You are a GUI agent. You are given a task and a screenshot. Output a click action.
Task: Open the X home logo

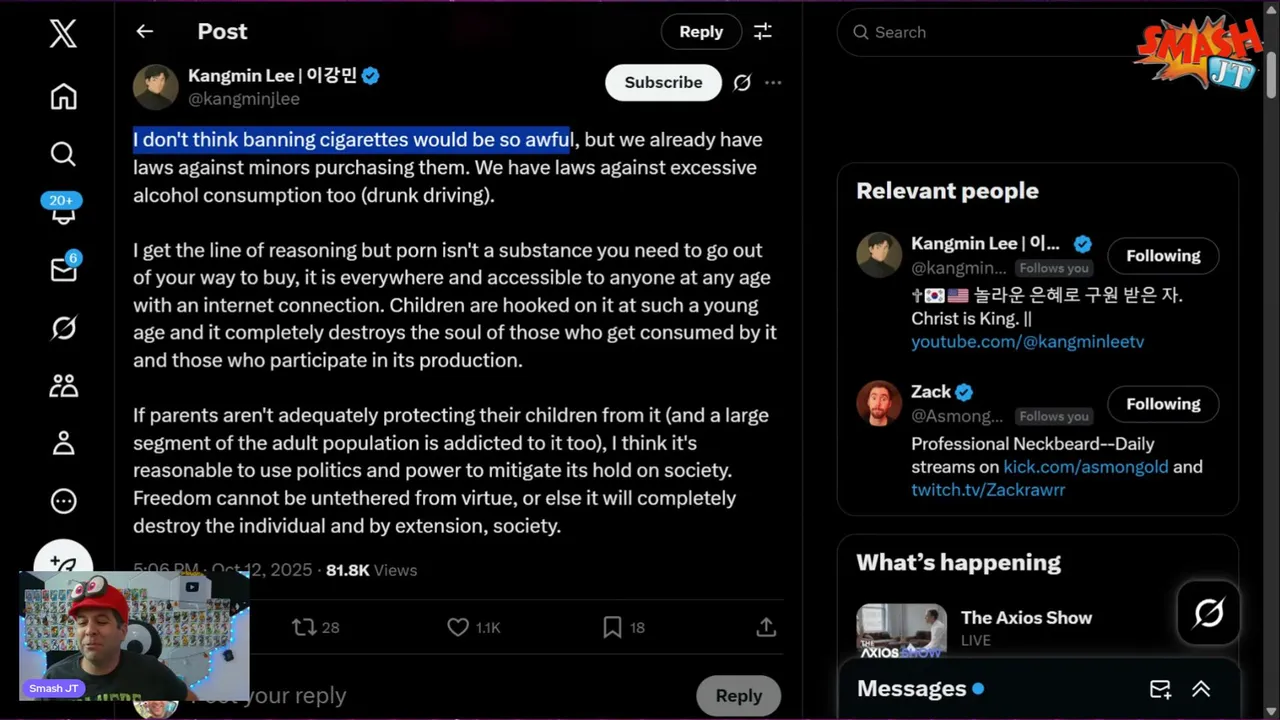coord(63,34)
